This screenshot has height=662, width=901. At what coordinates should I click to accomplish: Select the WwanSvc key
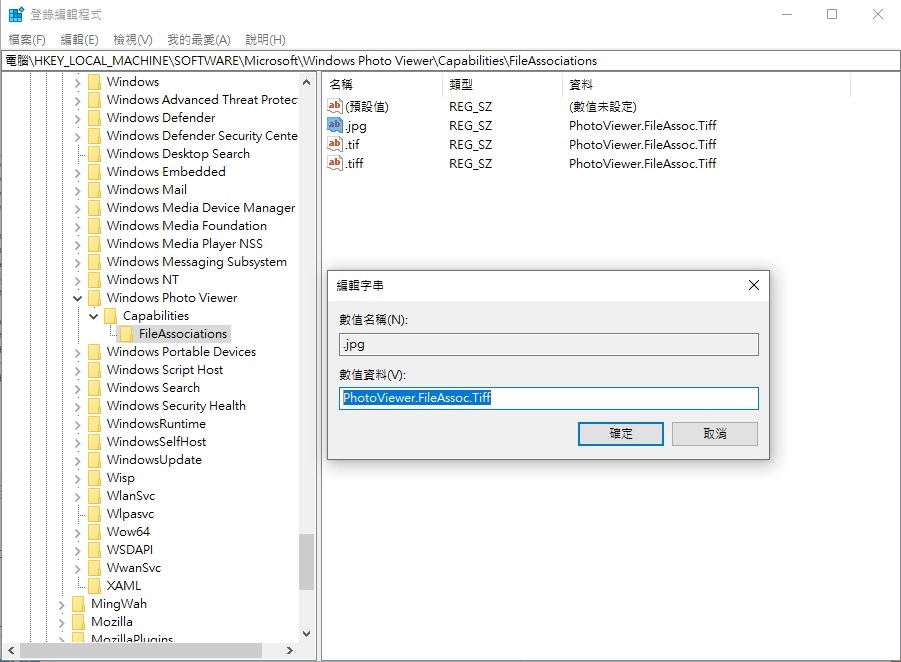[134, 568]
